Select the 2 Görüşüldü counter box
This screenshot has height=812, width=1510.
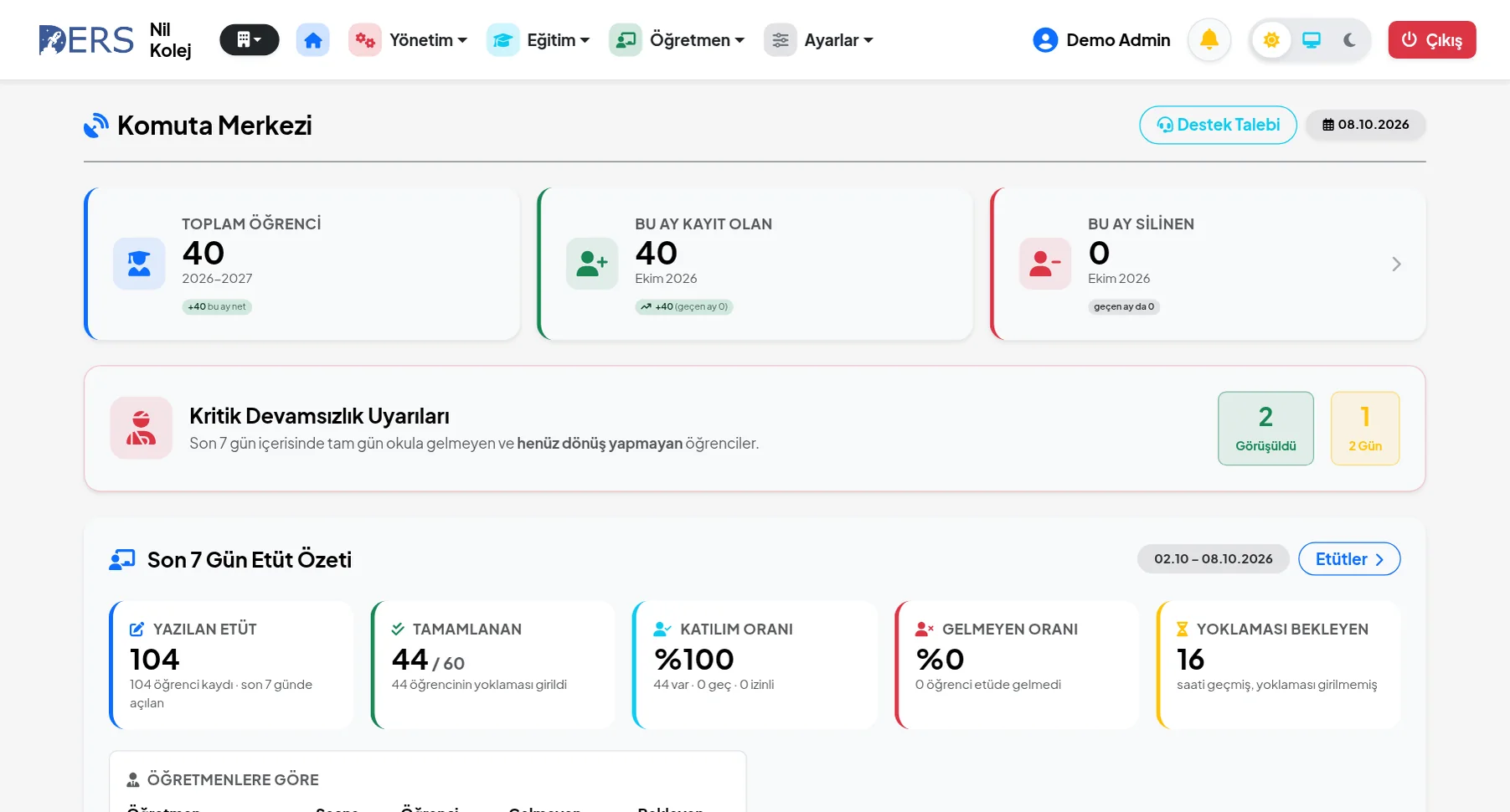[1265, 429]
